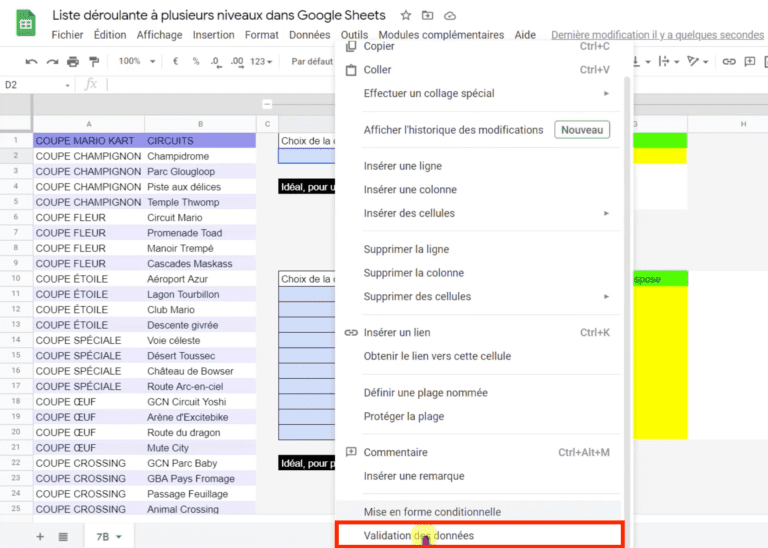Format cell as euro currency
The height and width of the screenshot is (548, 768).
175,61
